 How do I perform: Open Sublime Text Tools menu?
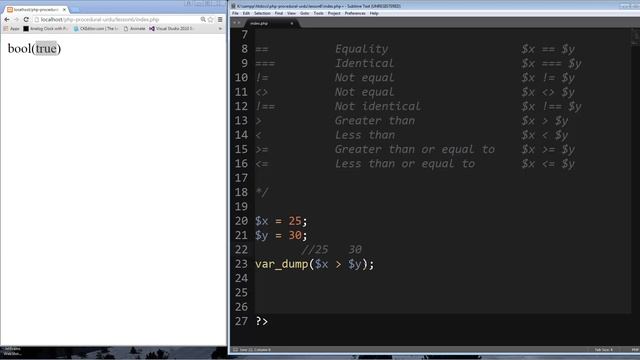pyautogui.click(x=318, y=13)
